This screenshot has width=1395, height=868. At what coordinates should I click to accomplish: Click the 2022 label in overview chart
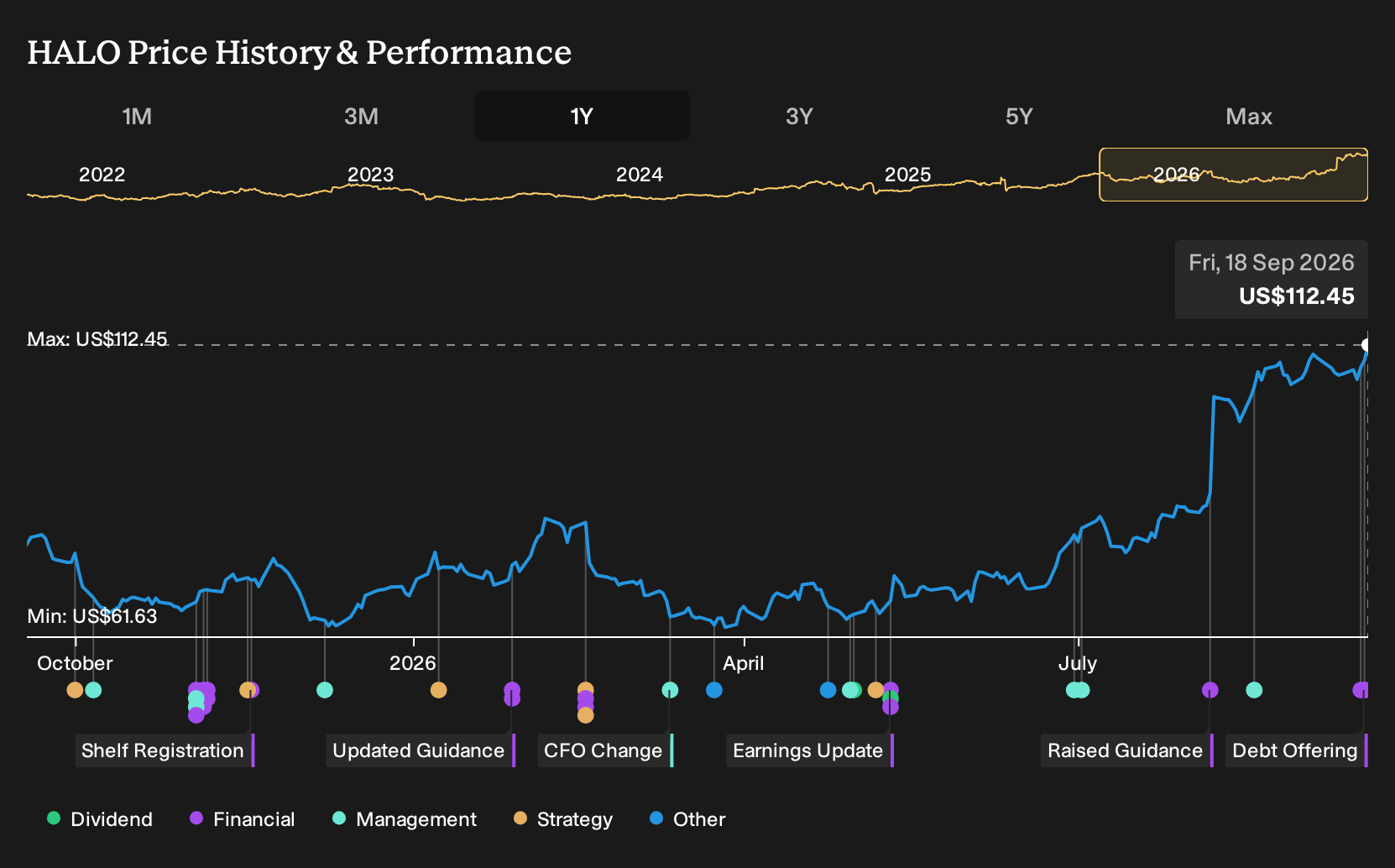tap(102, 175)
